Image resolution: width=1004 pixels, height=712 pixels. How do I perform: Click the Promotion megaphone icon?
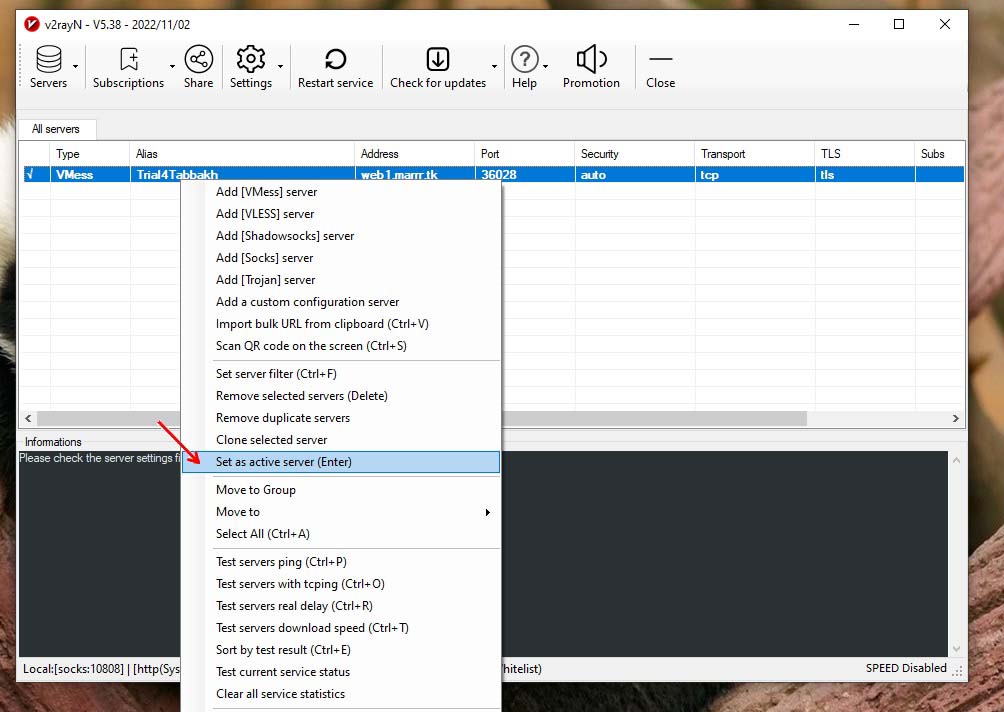591,60
